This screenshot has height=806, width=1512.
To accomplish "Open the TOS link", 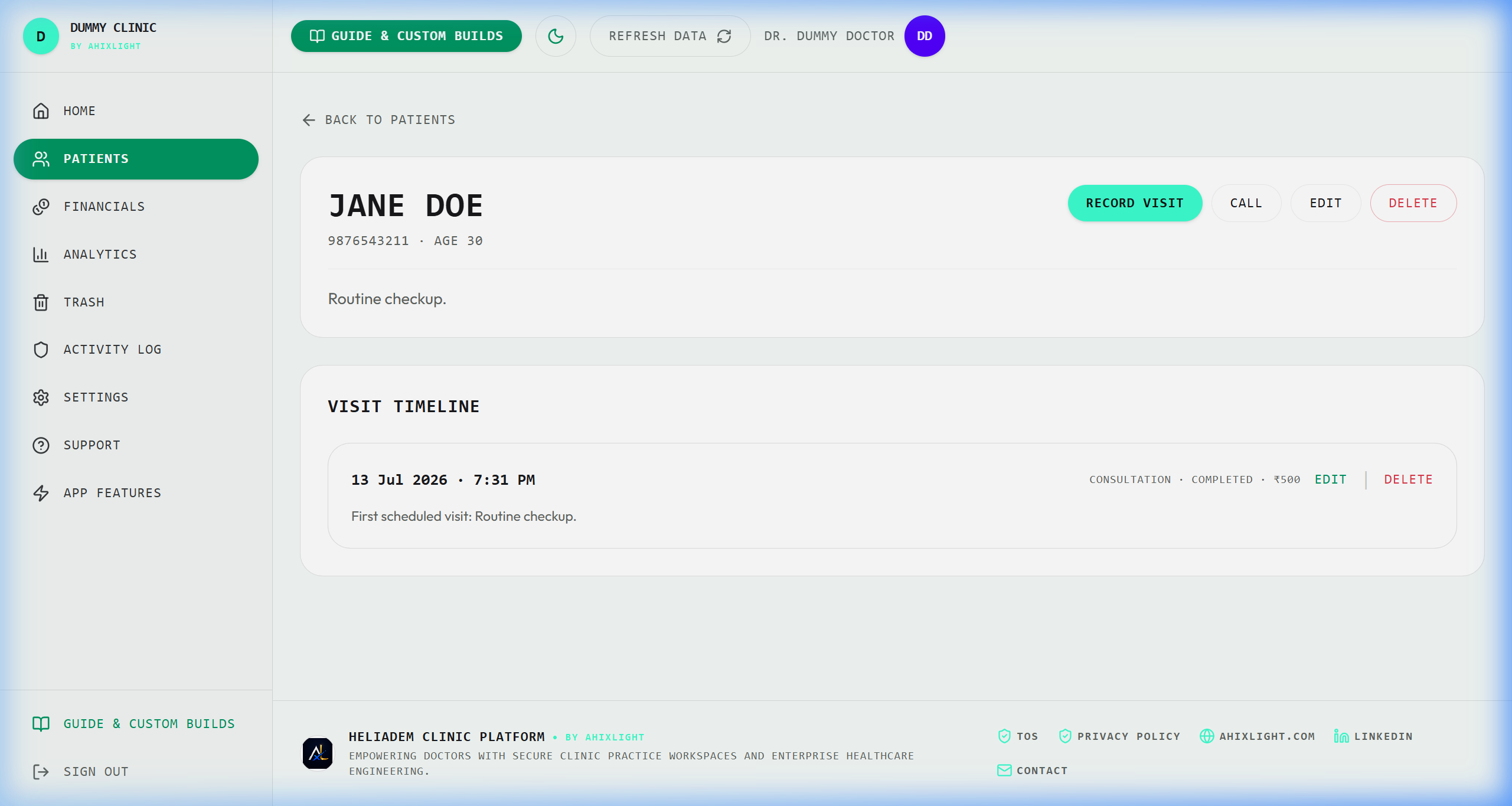I will [1018, 736].
